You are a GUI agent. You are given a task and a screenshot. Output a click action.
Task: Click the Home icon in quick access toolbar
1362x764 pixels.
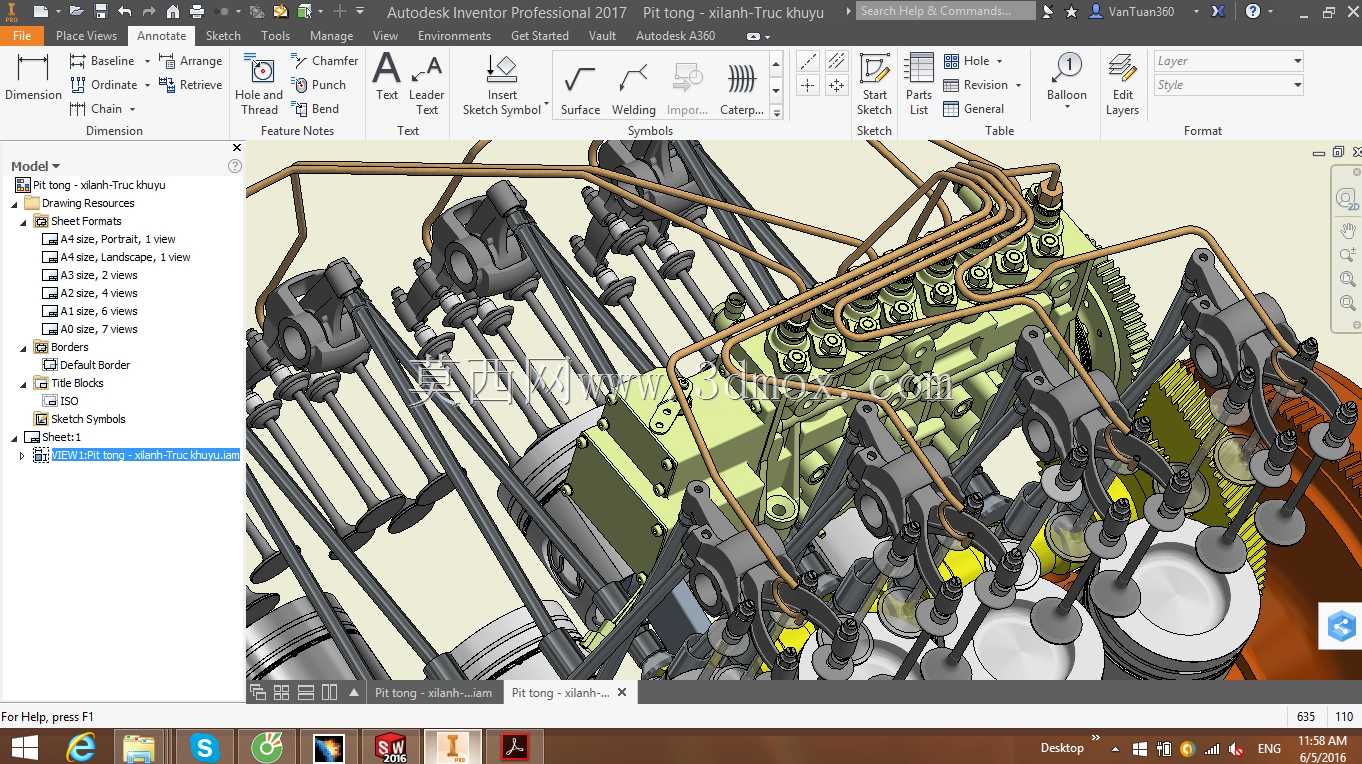point(173,12)
